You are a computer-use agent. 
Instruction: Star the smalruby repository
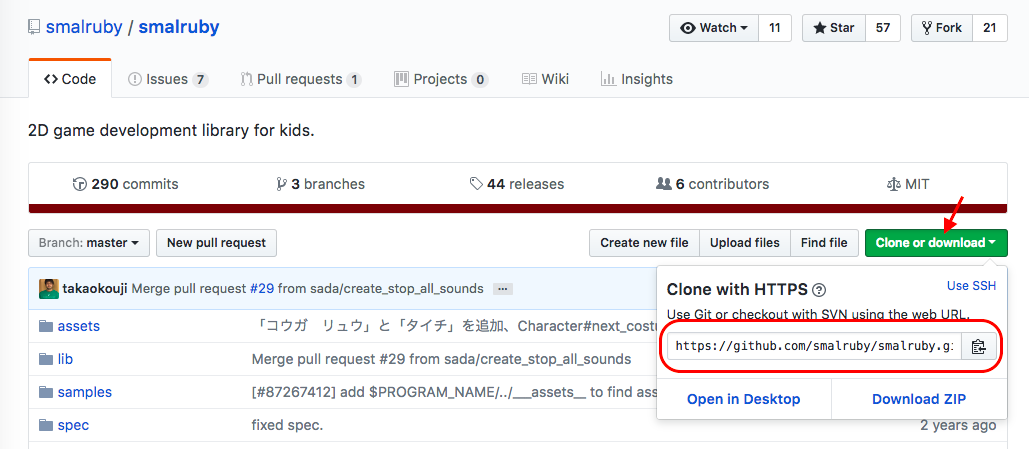point(830,28)
